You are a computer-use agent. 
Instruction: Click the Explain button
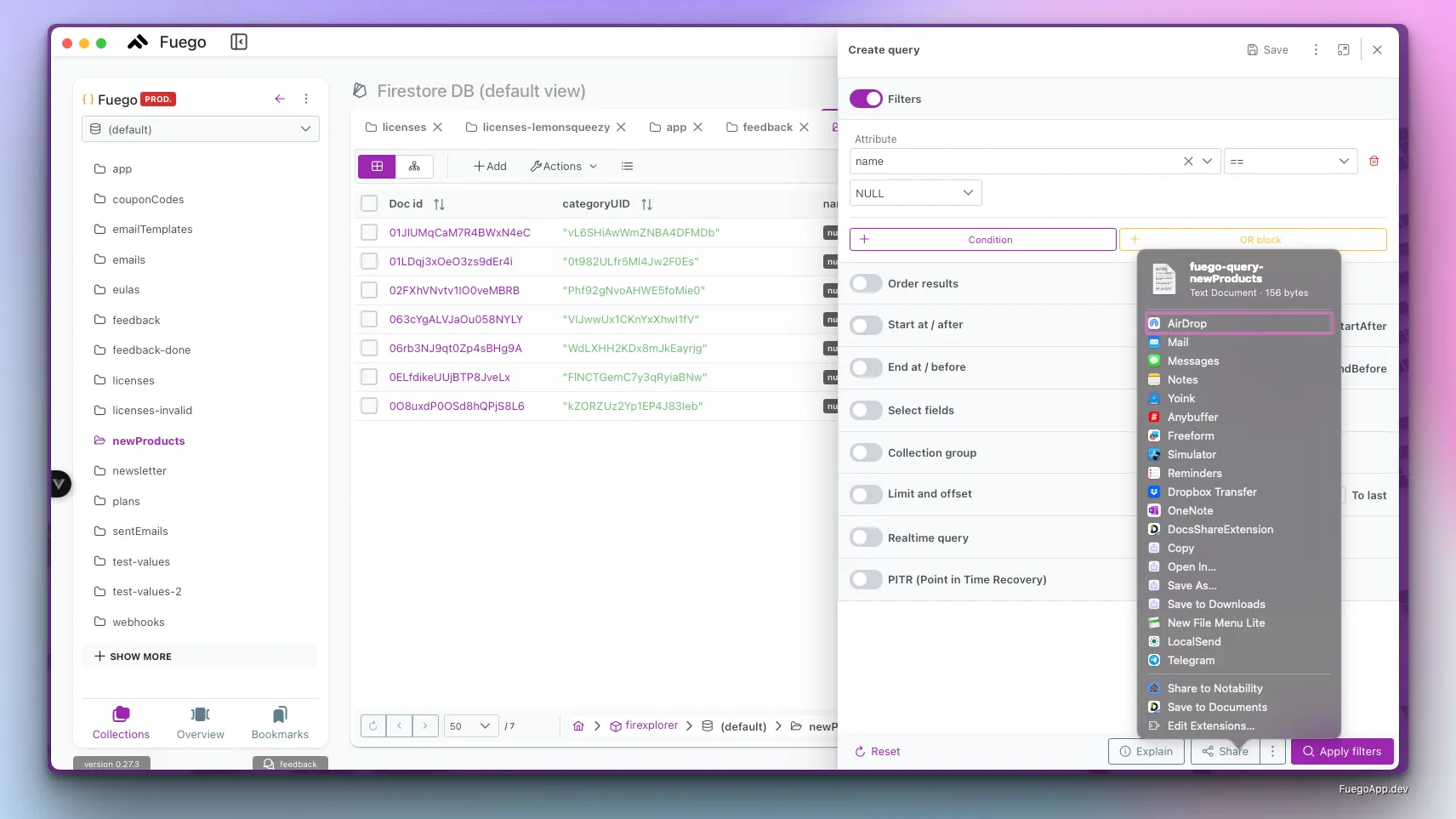point(1146,751)
